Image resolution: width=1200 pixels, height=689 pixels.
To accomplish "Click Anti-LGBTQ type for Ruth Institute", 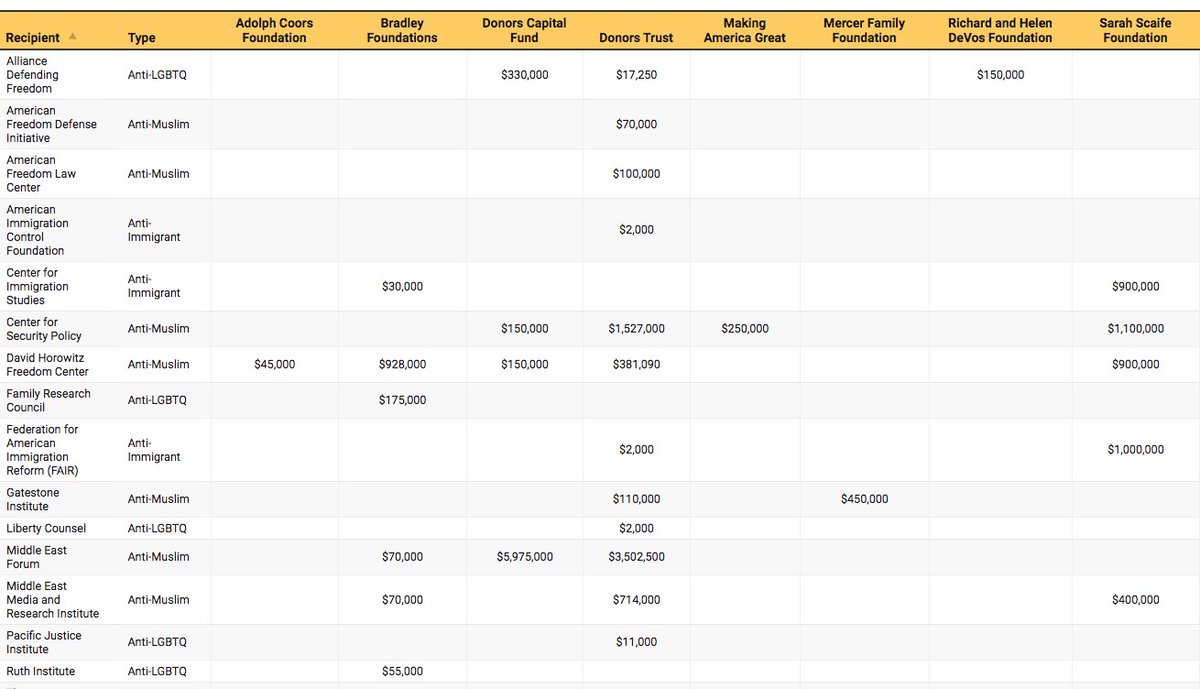I will pyautogui.click(x=157, y=671).
